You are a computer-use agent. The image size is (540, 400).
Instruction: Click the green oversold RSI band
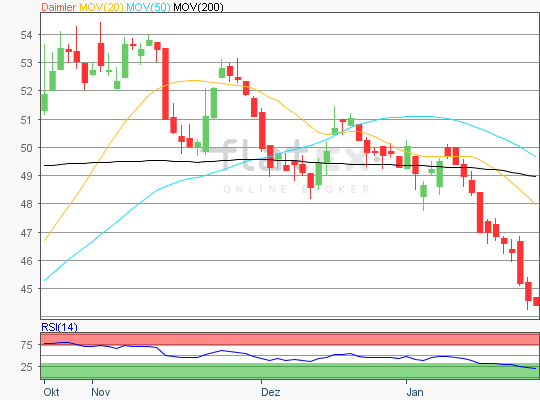(x=290, y=371)
